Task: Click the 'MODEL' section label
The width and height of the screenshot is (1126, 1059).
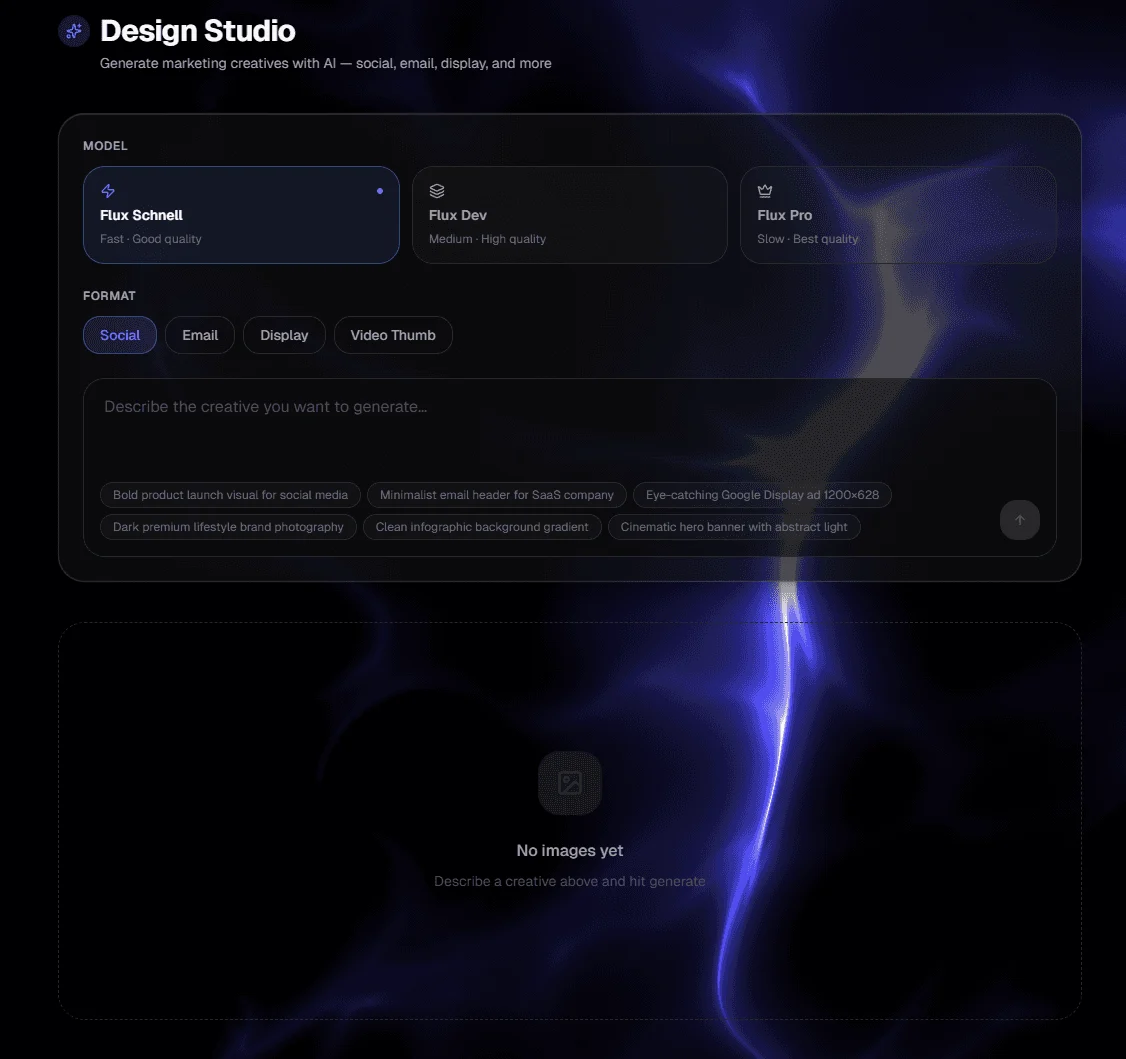Action: click(x=106, y=146)
